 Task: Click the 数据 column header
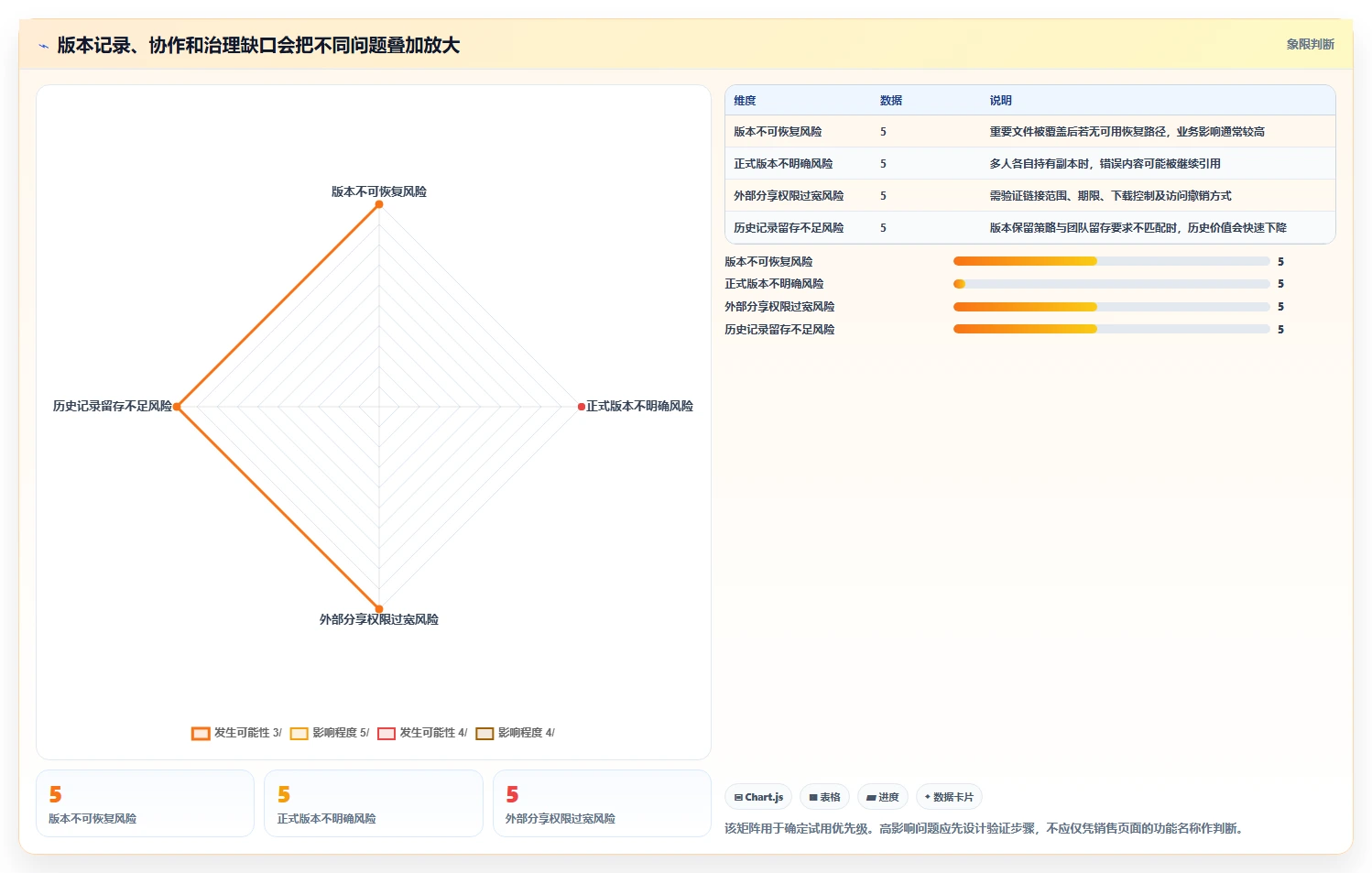tap(891, 101)
